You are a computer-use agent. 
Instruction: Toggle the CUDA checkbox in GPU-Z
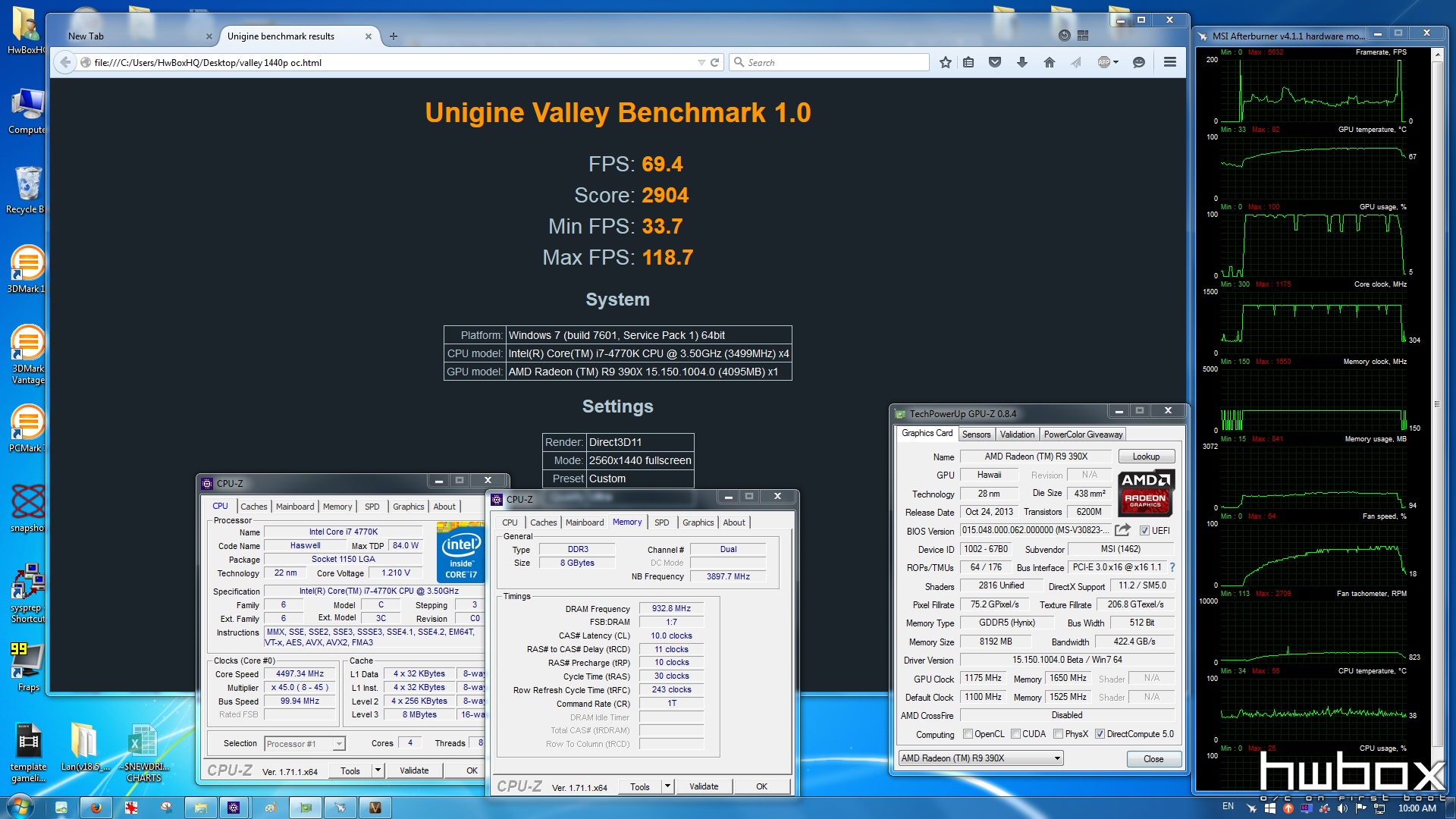tap(1015, 734)
